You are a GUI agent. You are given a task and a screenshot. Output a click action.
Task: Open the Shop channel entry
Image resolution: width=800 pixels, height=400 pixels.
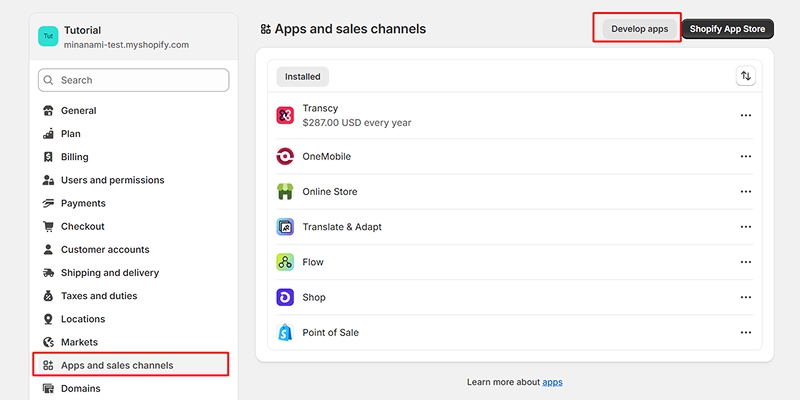tap(514, 297)
